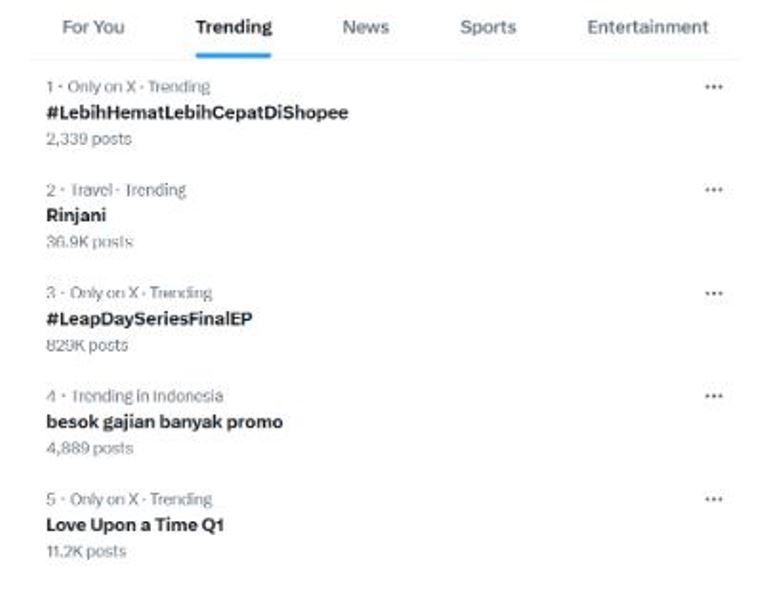This screenshot has width=768, height=606.
Task: Click the 36.9K posts count under Rinjani
Action: coord(89,242)
